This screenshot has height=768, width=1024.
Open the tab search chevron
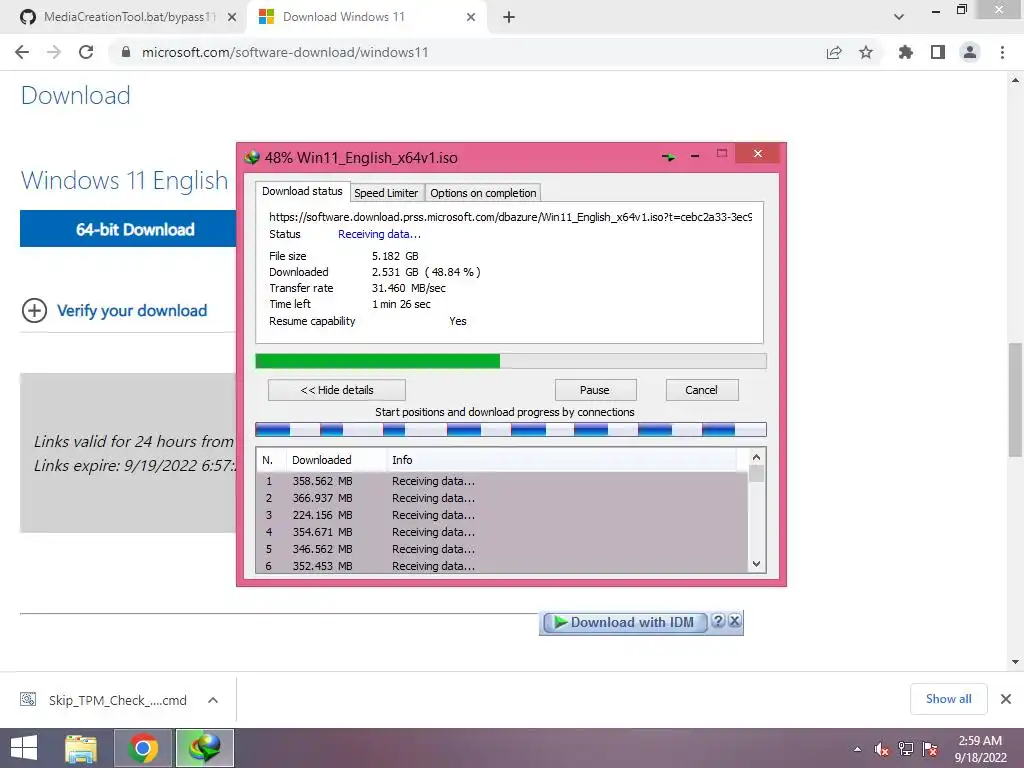(899, 17)
